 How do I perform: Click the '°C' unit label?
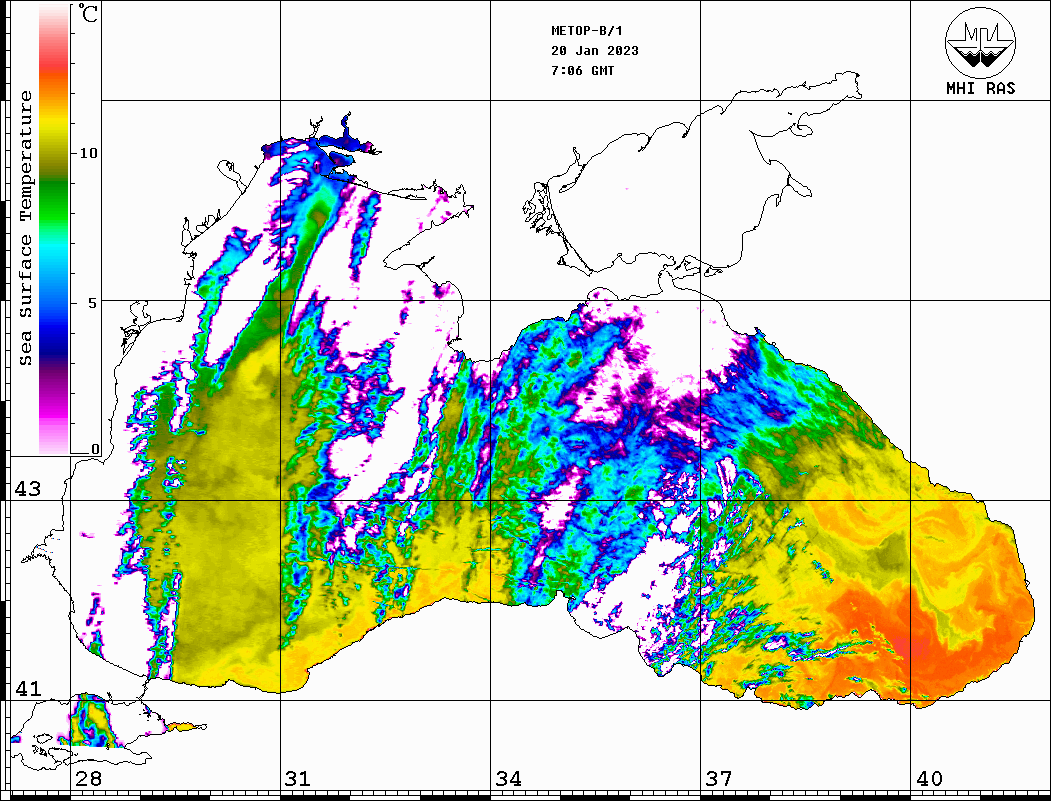(87, 13)
